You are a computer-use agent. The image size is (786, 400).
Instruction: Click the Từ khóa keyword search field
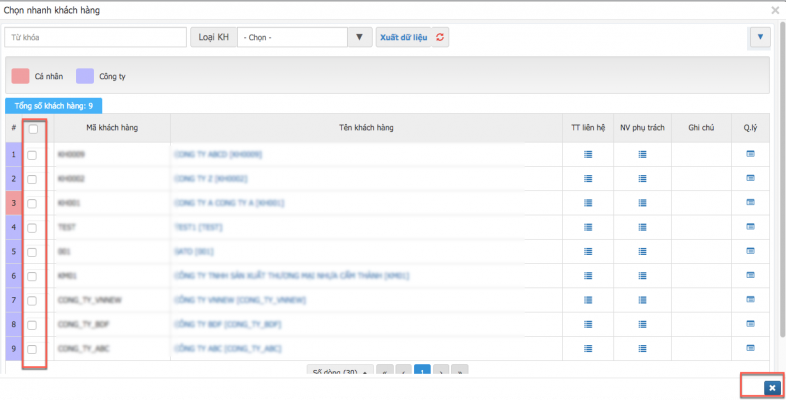tap(95, 37)
